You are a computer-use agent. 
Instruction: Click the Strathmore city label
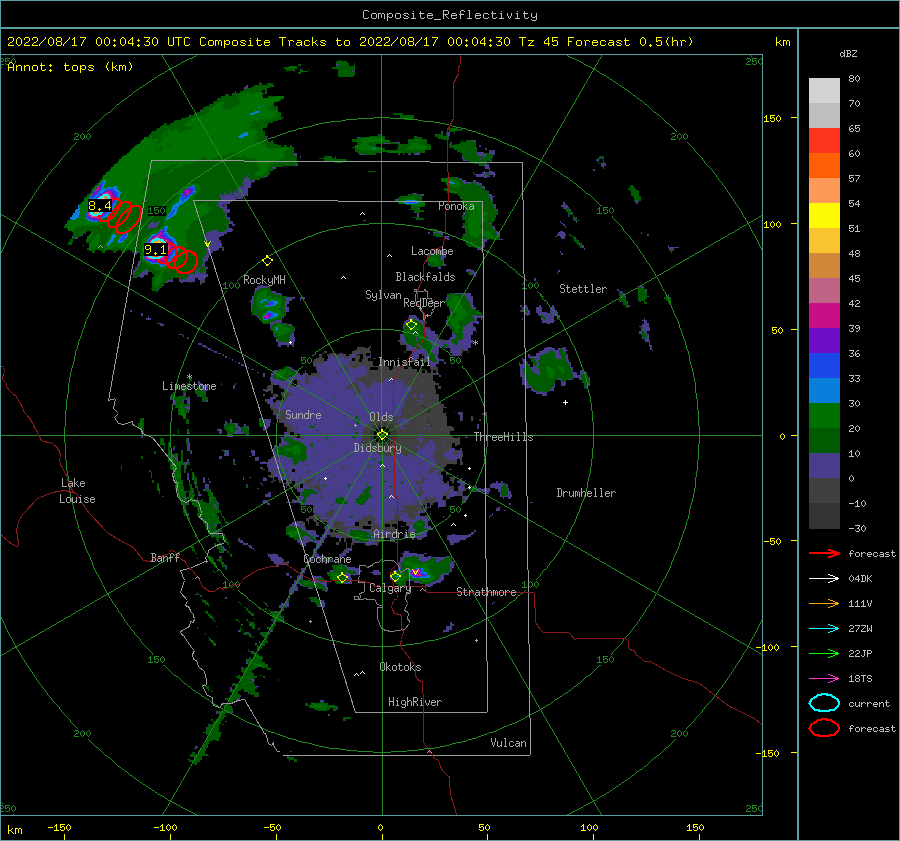pyautogui.click(x=486, y=592)
